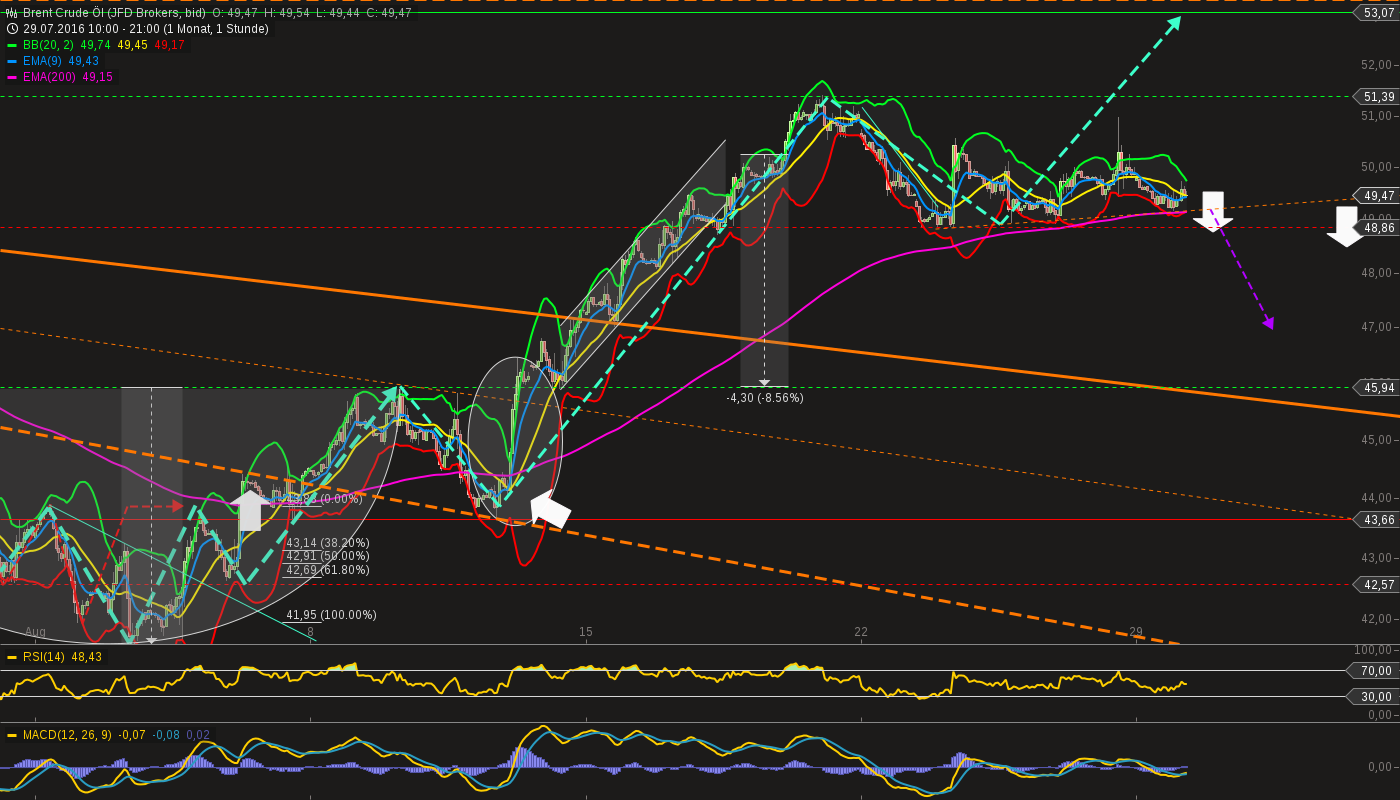The height and width of the screenshot is (800, 1400).
Task: Click the 52,00 price axis label
Action: 1376,65
